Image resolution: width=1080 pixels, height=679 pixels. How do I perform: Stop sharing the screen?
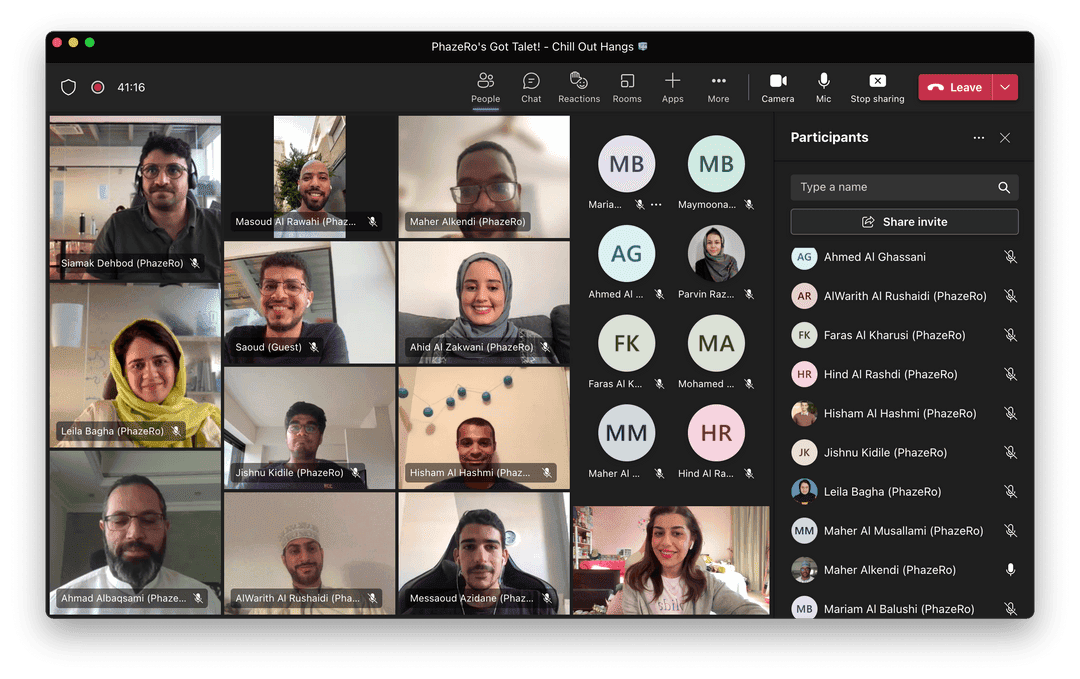877,87
